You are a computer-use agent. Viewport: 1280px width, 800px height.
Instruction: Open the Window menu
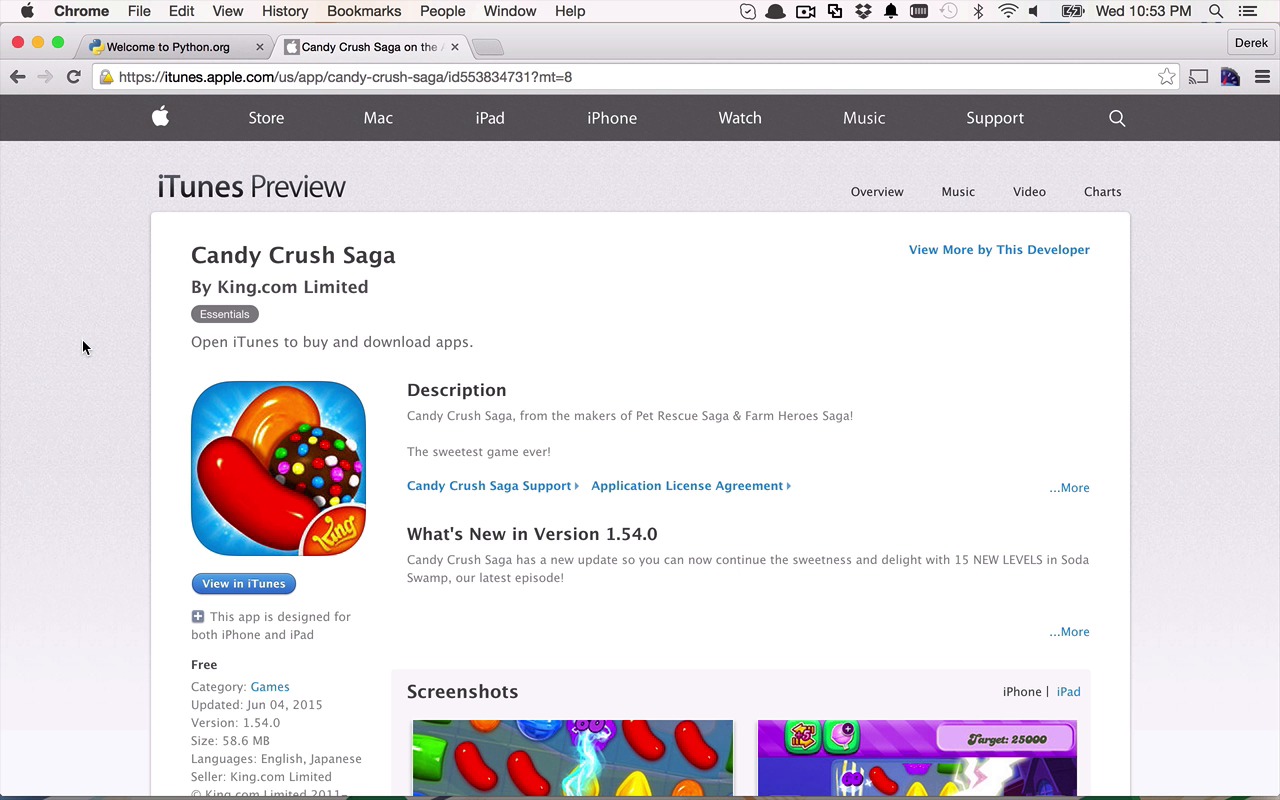click(510, 11)
